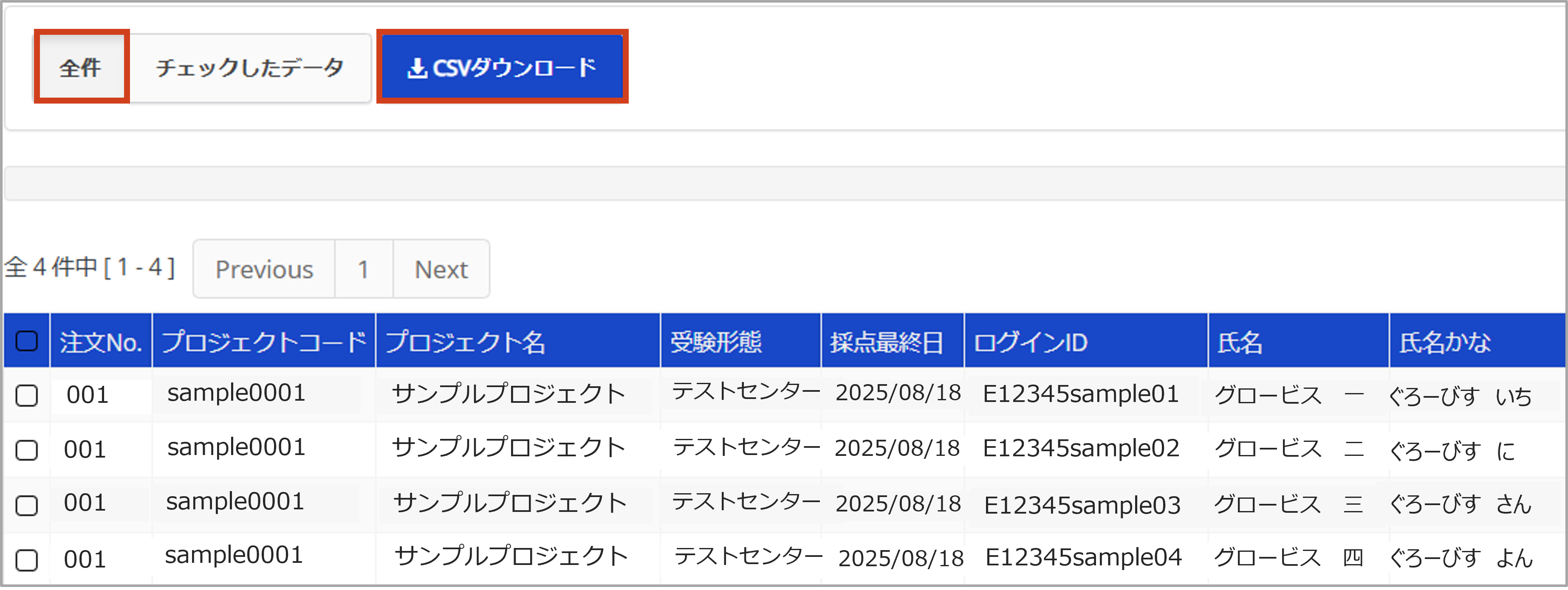Click kana name ぐろーびす さん
This screenshot has width=1568, height=590.
coord(1460,504)
